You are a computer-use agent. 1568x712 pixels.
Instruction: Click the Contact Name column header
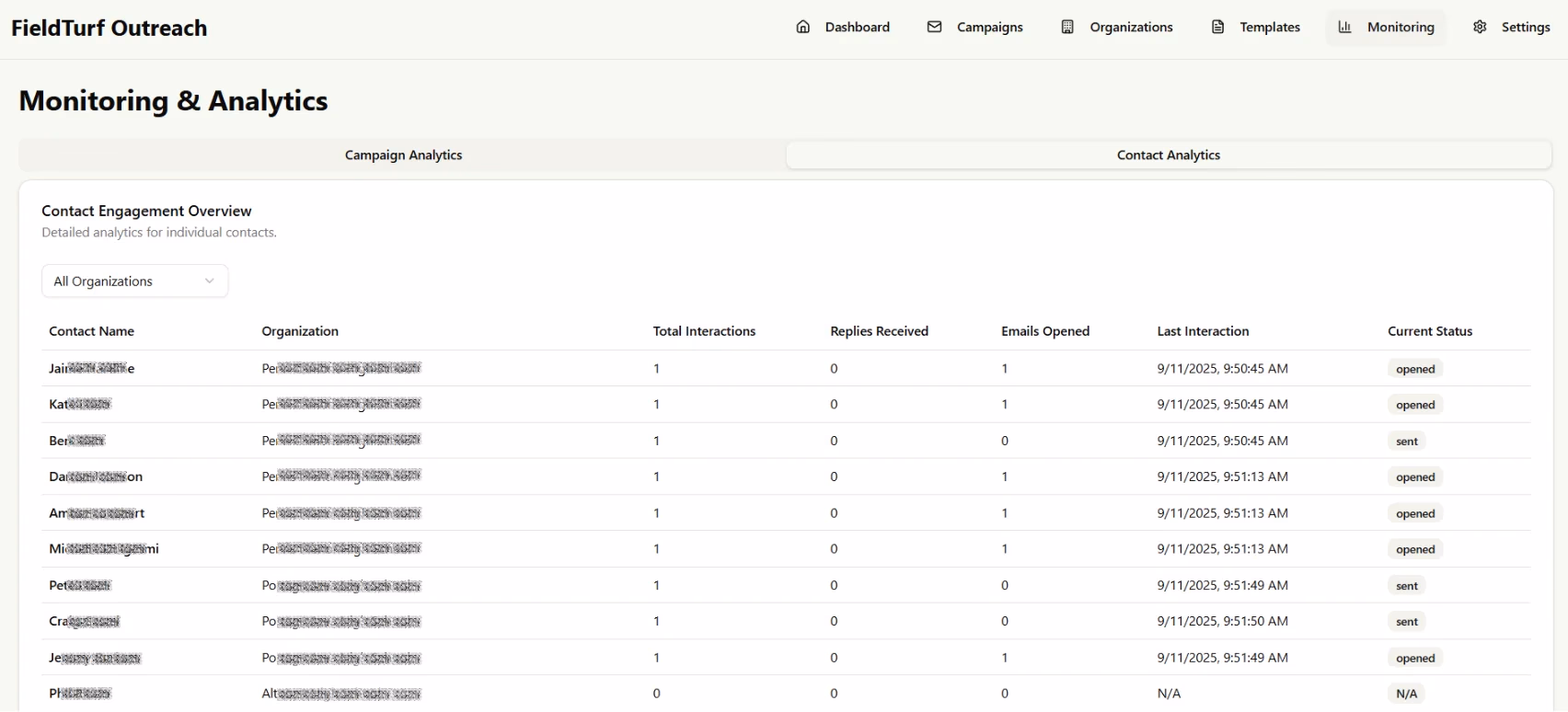click(x=91, y=331)
